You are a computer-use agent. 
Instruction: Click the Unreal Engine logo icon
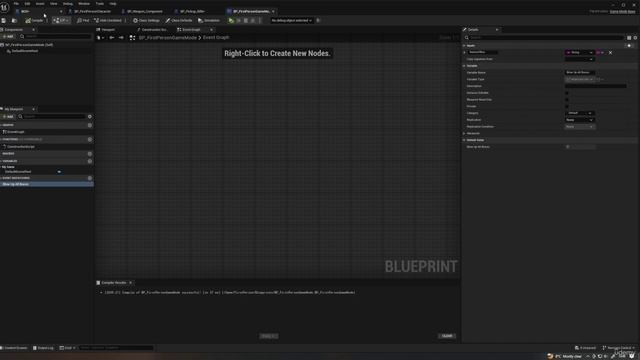click(4, 7)
